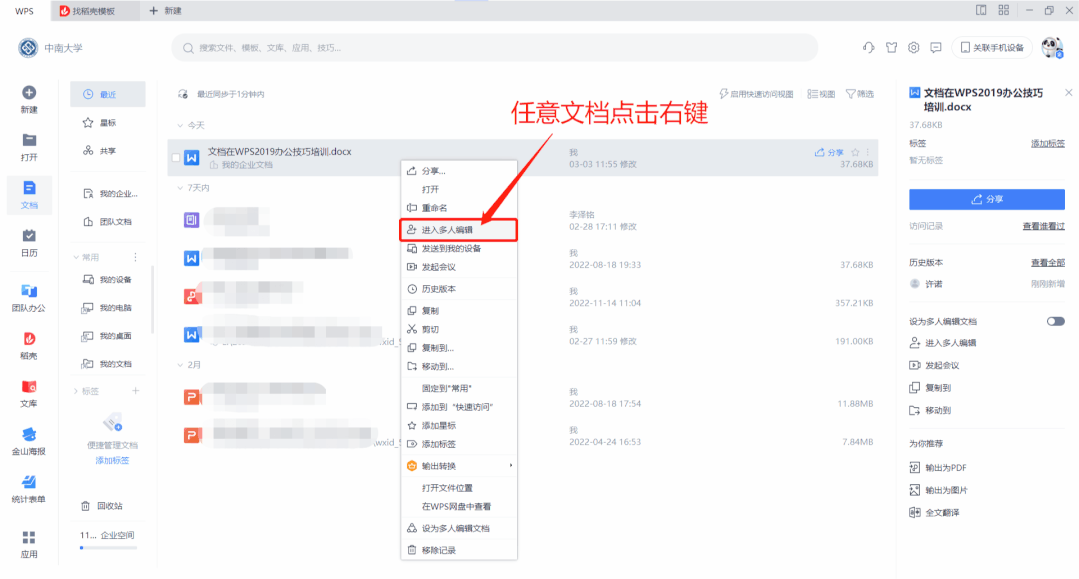This screenshot has height=579, width=1079.
Task: Click the user avatar at top right
Action: (1052, 48)
